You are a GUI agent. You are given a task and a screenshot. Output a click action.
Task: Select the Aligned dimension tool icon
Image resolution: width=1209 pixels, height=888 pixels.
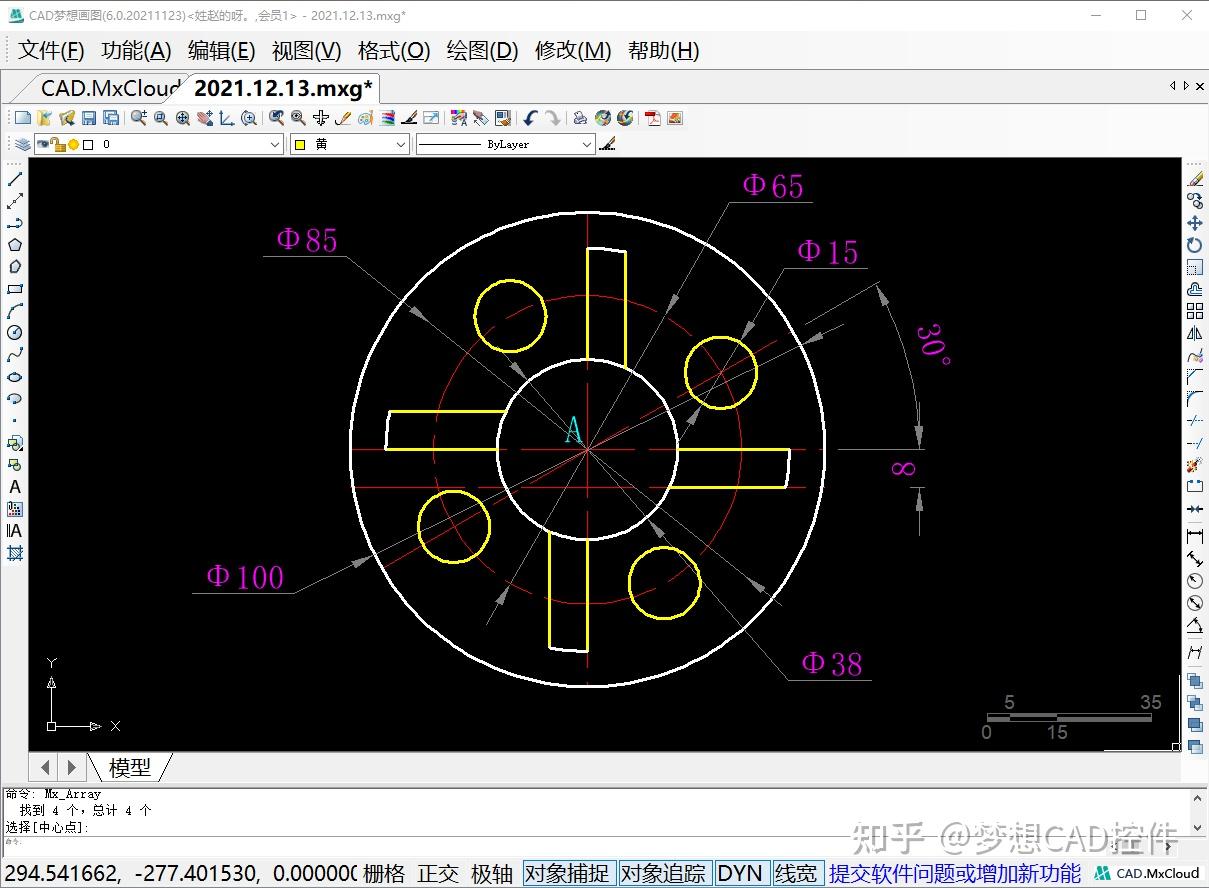point(1194,559)
